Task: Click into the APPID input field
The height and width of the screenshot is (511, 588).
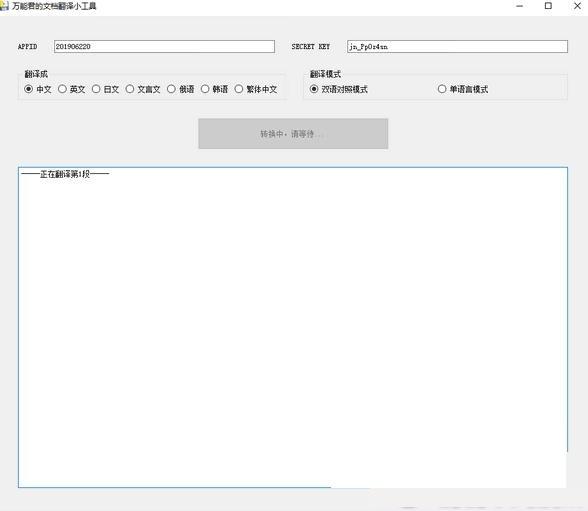Action: (x=164, y=46)
